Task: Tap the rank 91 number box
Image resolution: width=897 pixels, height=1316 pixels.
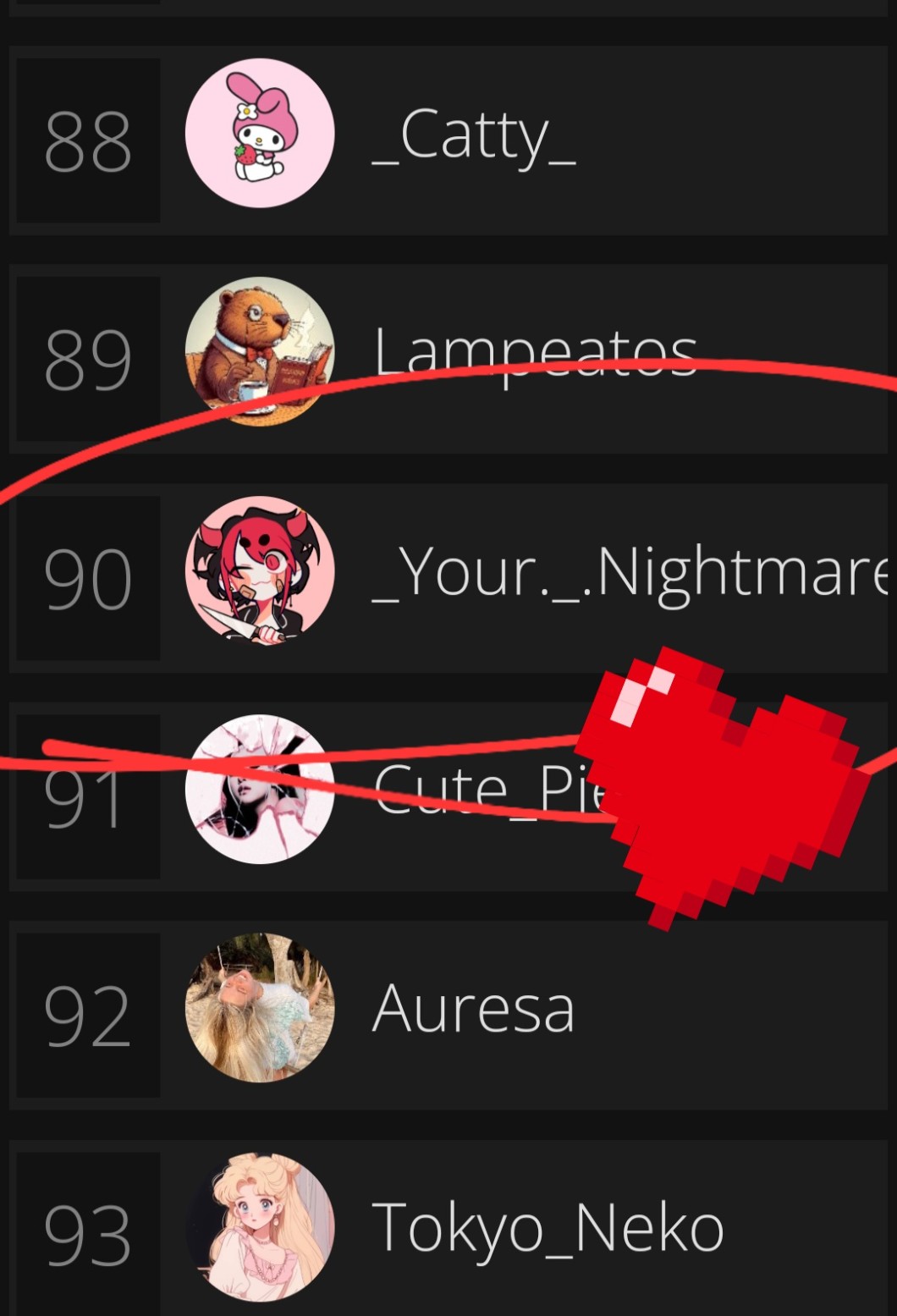Action: click(88, 796)
